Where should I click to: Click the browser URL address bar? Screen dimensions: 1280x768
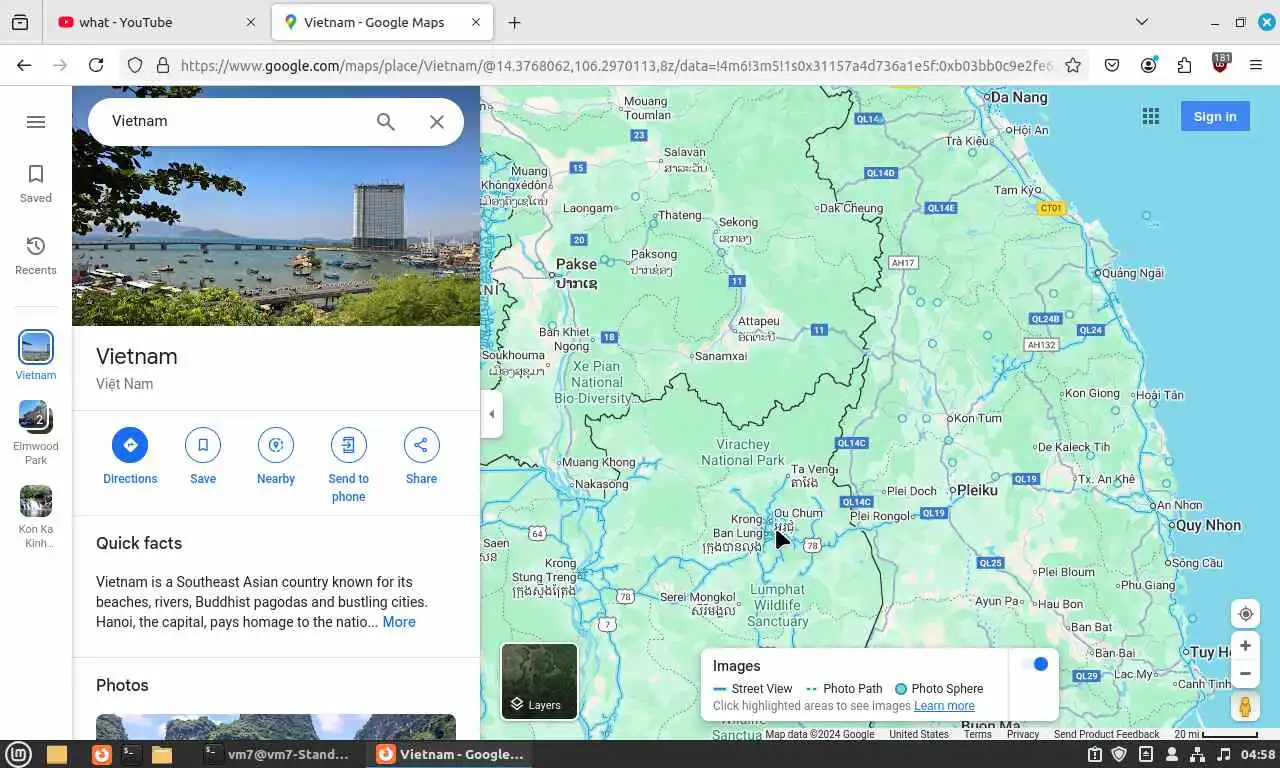coord(615,65)
